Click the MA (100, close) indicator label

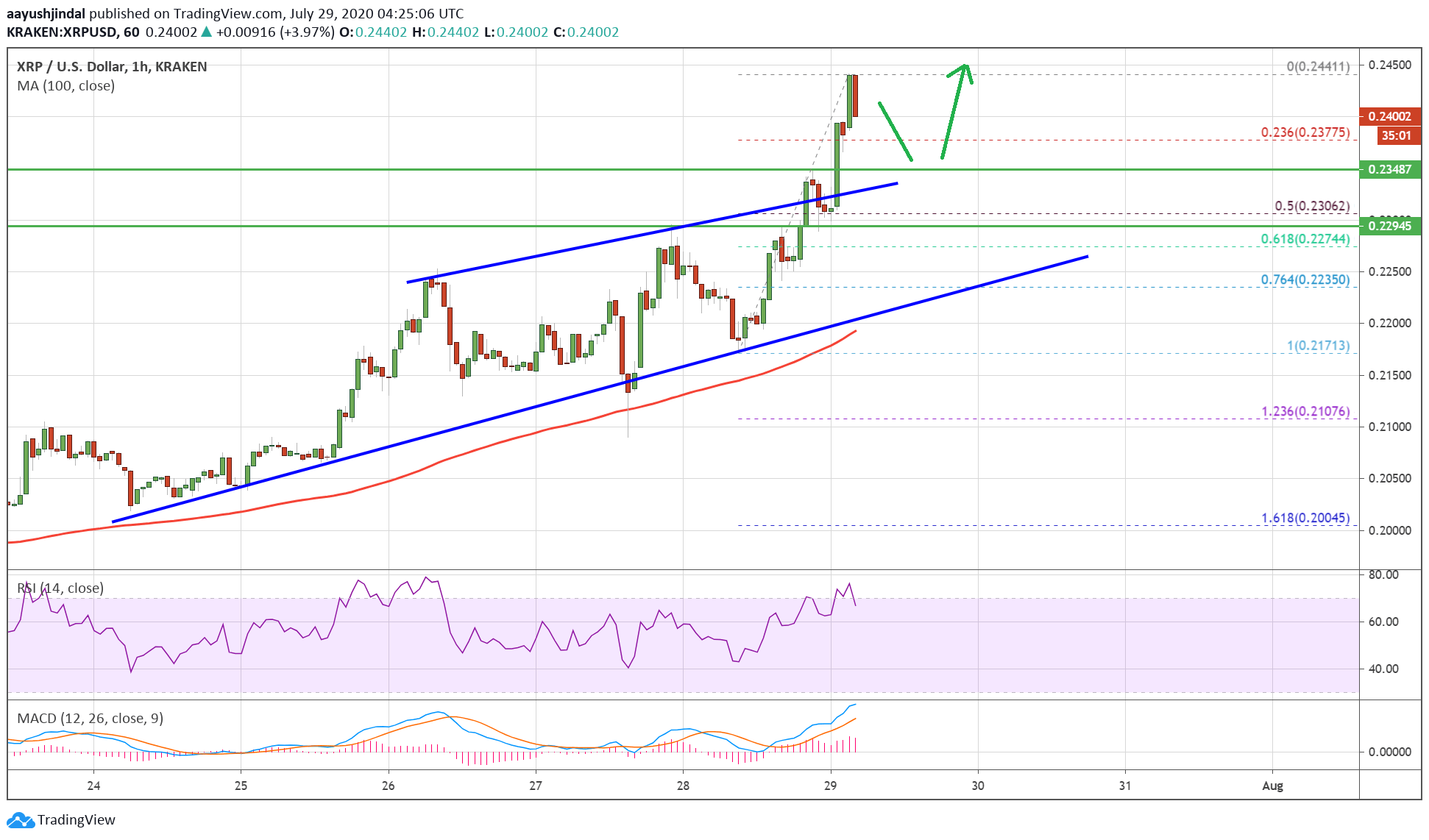click(x=65, y=86)
